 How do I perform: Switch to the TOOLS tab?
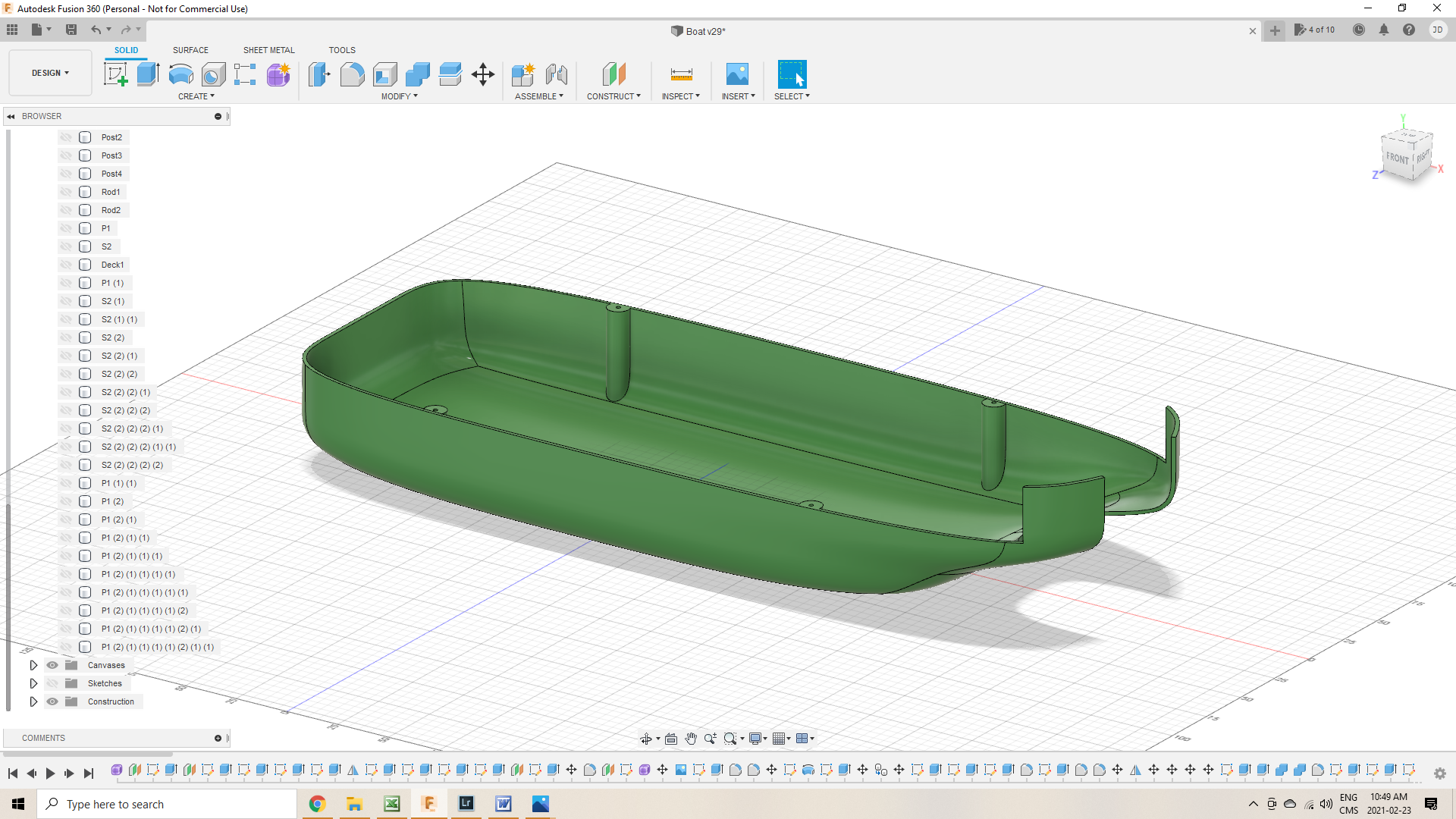click(x=342, y=50)
